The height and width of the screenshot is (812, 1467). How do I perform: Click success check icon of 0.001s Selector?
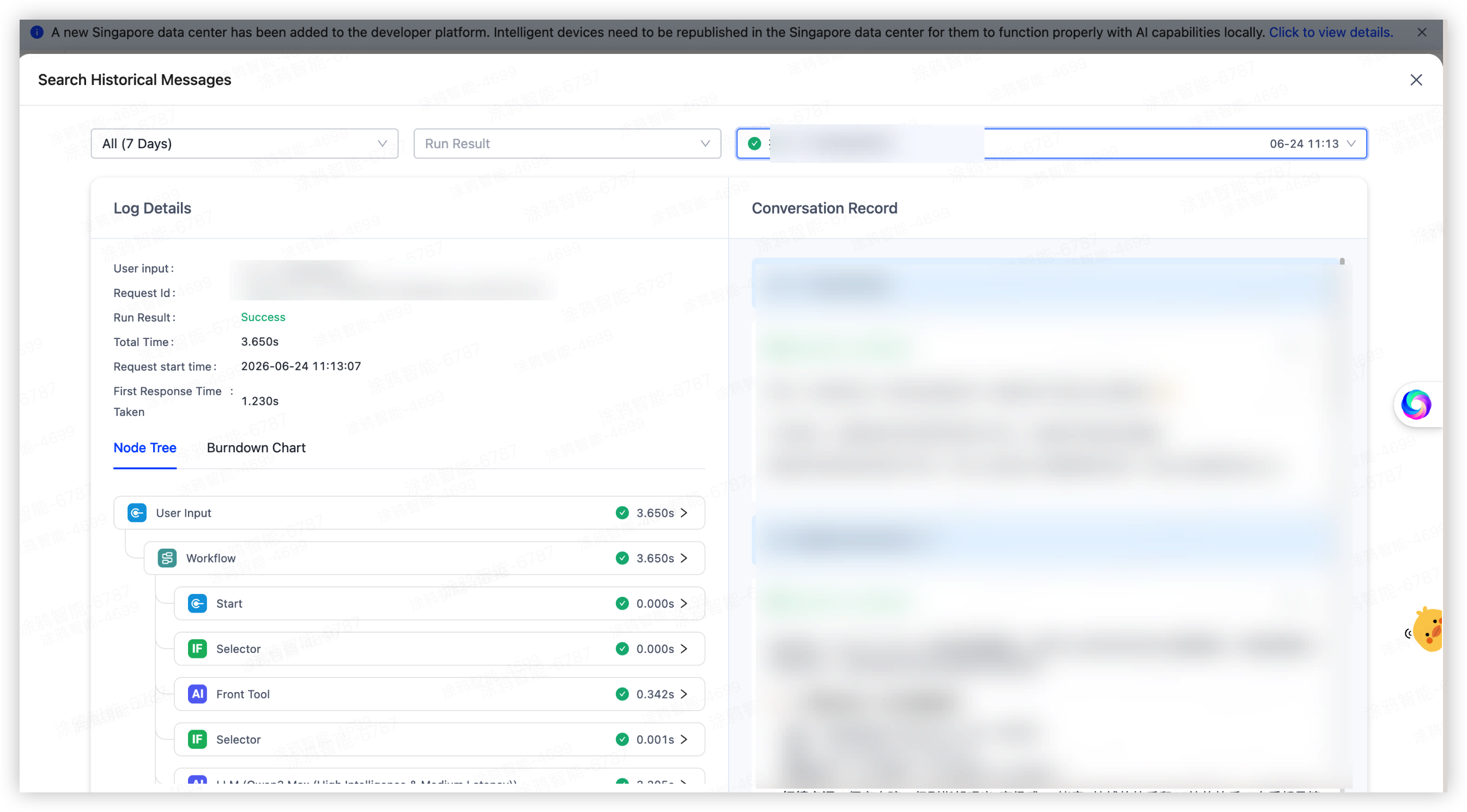point(622,739)
